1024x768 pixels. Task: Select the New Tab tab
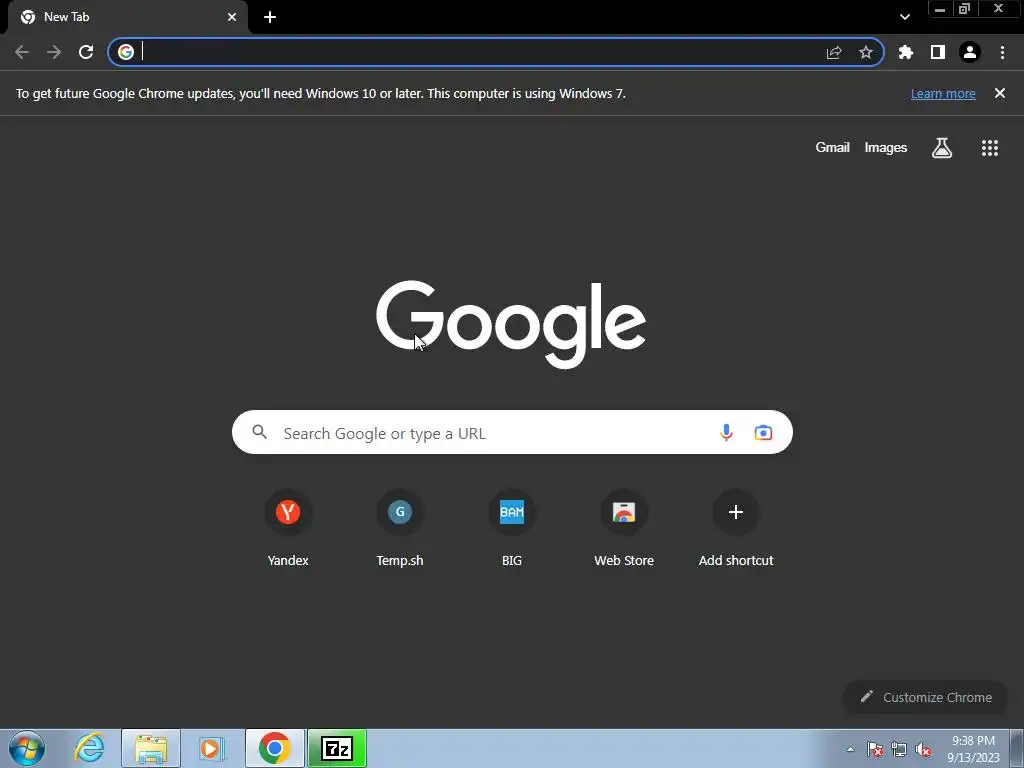[x=128, y=18]
